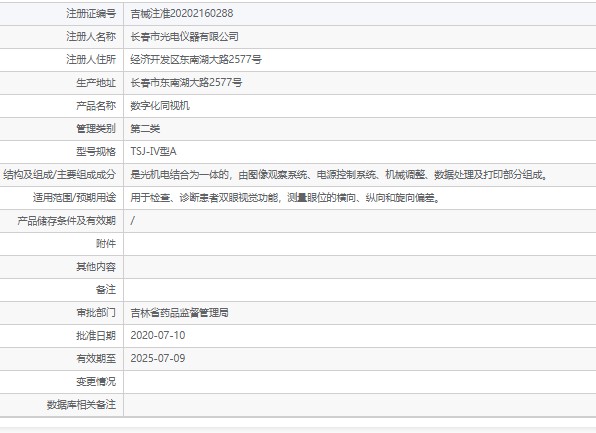Click the intended use description text
The height and width of the screenshot is (433, 596).
click(x=285, y=198)
